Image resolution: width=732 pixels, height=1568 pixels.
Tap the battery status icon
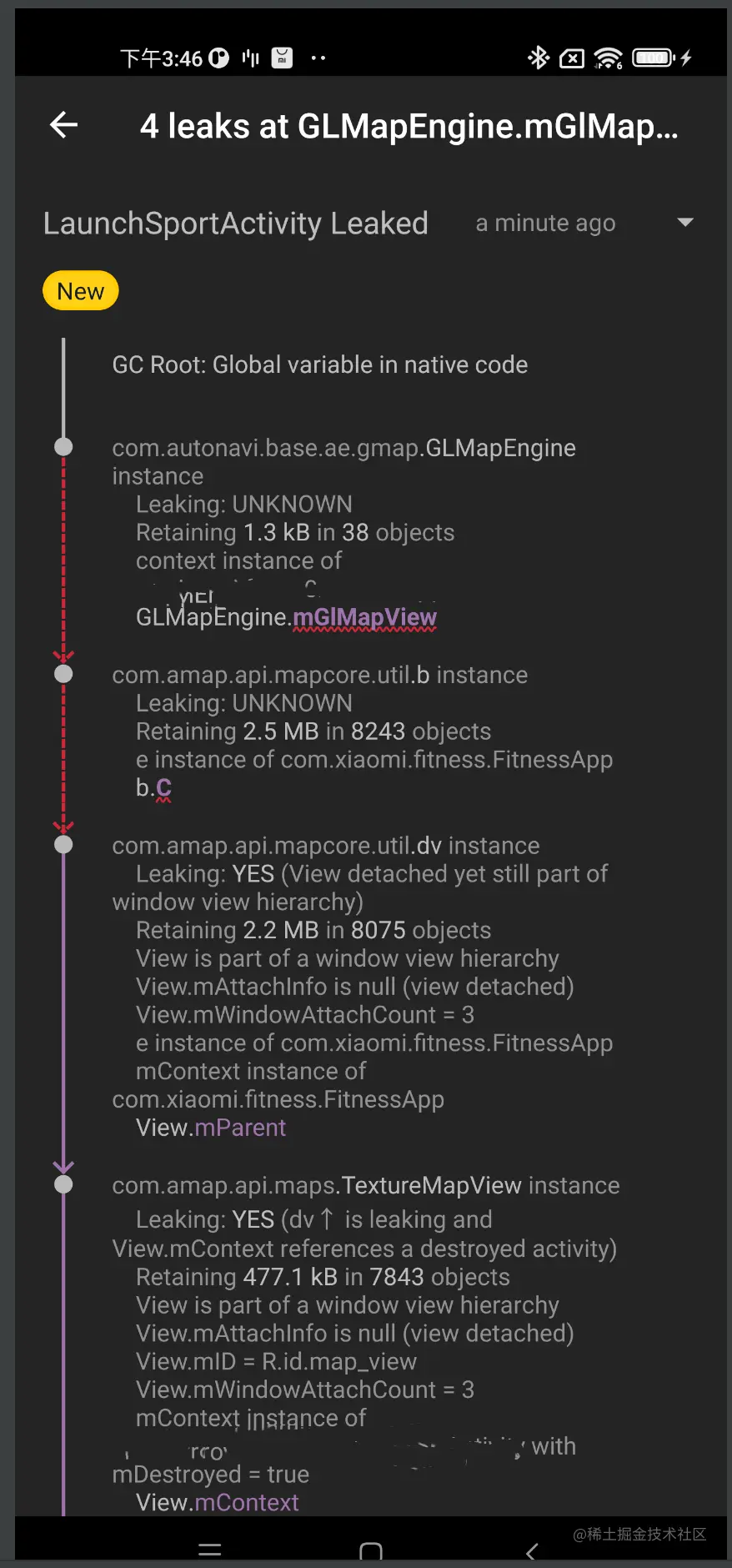pyautogui.click(x=654, y=58)
